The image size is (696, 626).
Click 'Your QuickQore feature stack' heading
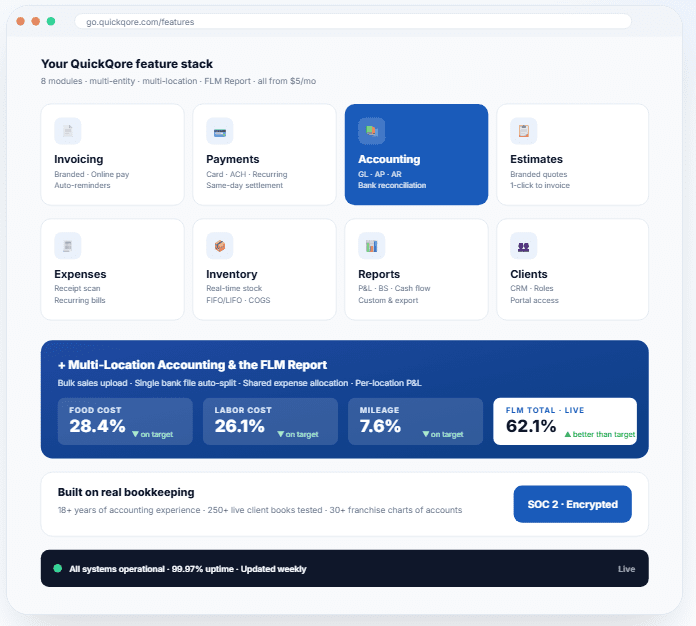tap(127, 64)
